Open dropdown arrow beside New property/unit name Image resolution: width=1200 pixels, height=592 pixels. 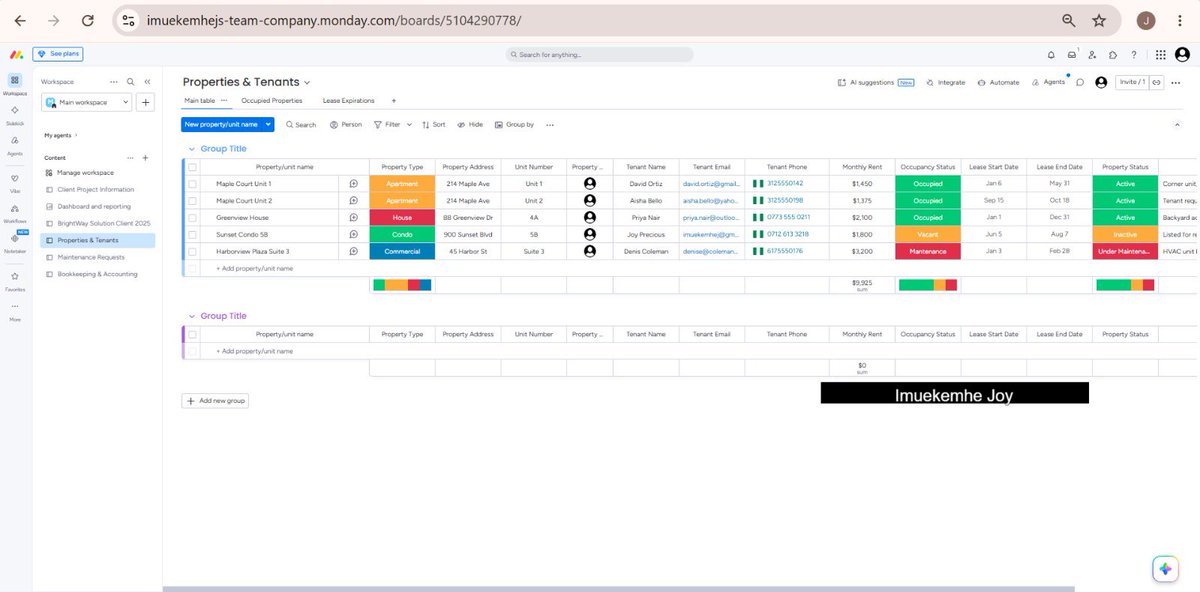[268, 125]
